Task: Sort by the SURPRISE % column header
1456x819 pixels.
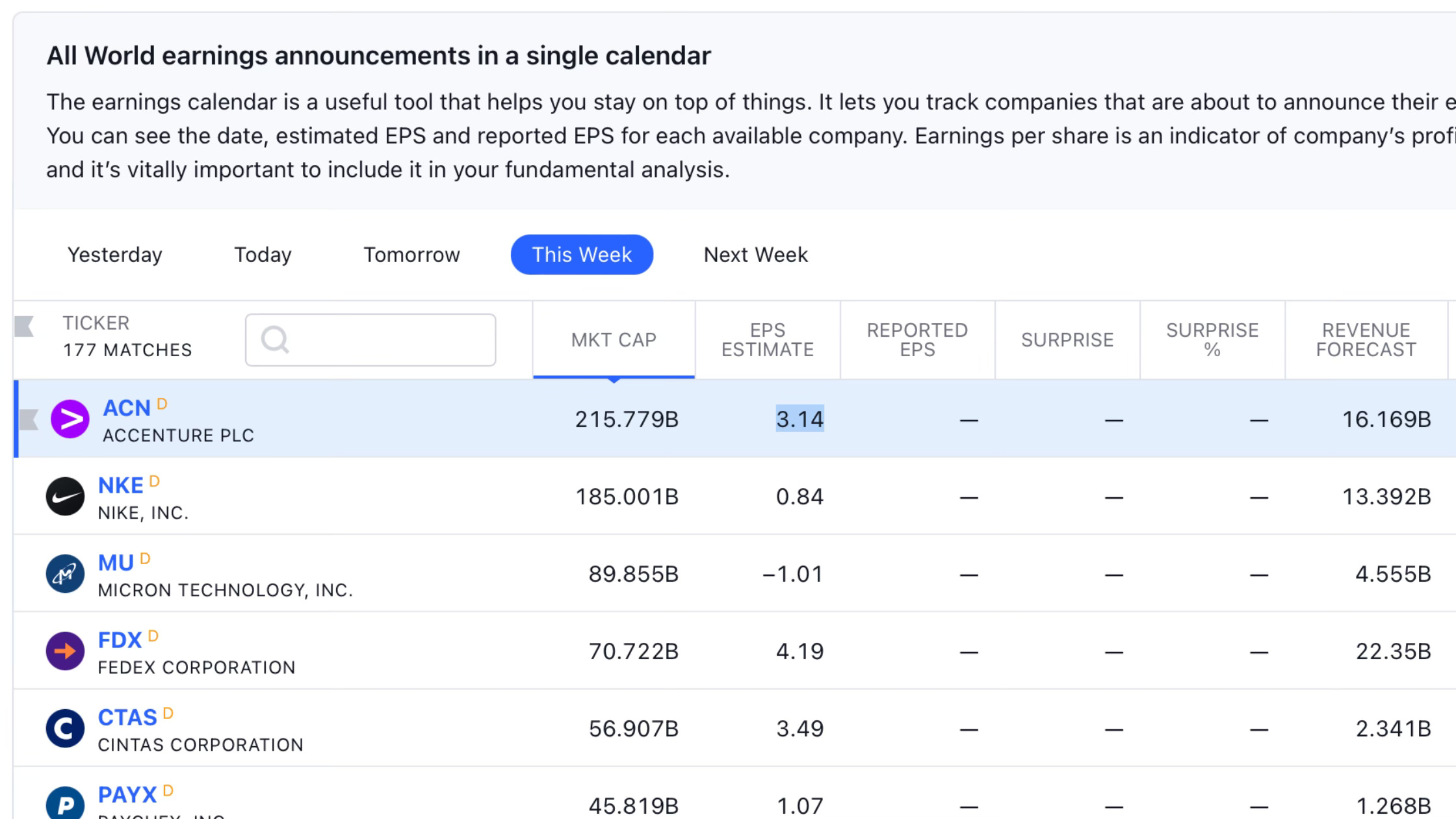Action: pos(1212,340)
